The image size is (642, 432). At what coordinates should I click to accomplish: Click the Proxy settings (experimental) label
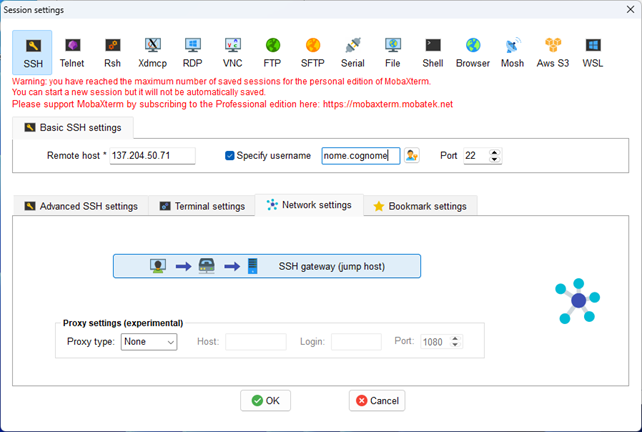(123, 323)
